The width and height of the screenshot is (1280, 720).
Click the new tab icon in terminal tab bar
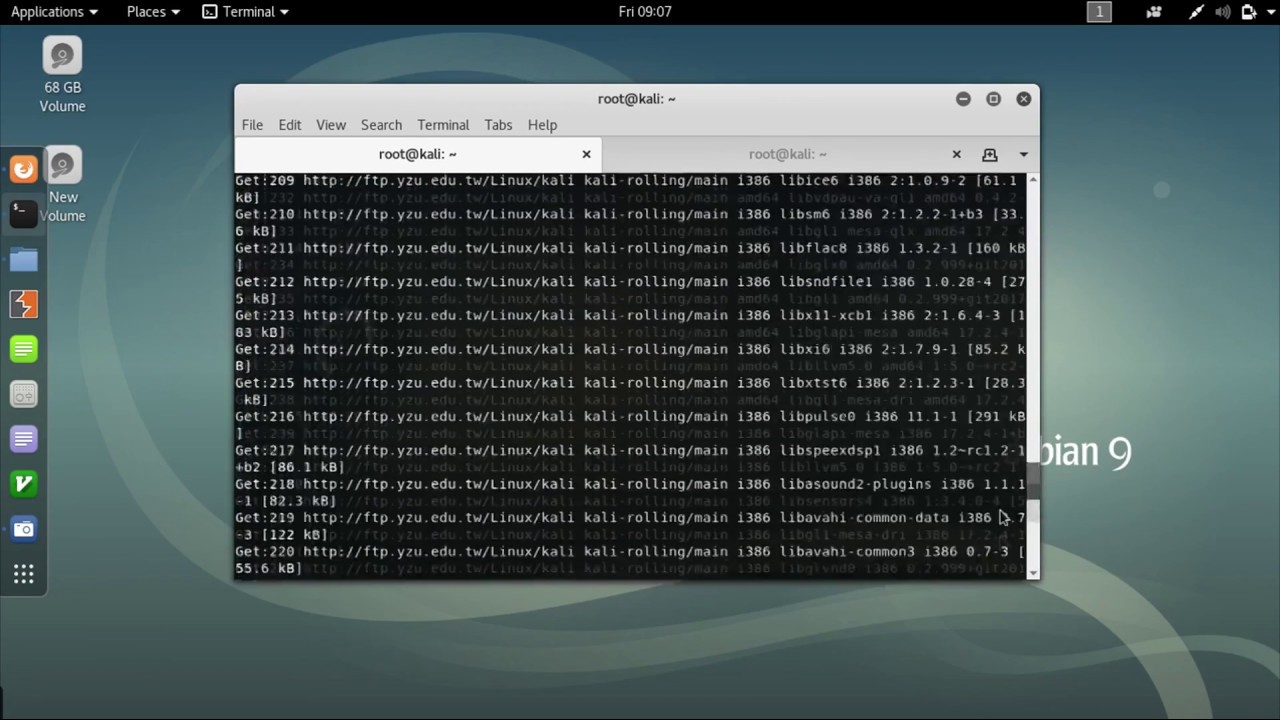989,154
